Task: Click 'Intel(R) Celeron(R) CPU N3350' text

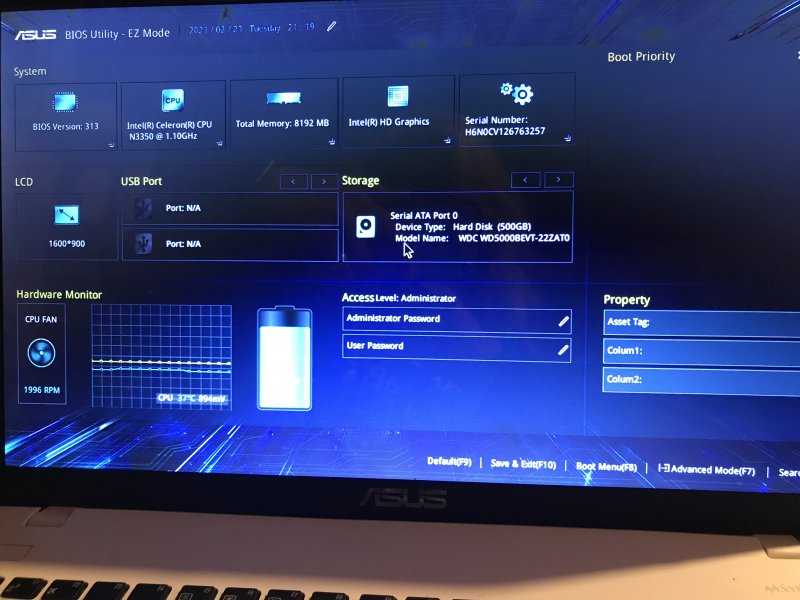Action: click(169, 130)
